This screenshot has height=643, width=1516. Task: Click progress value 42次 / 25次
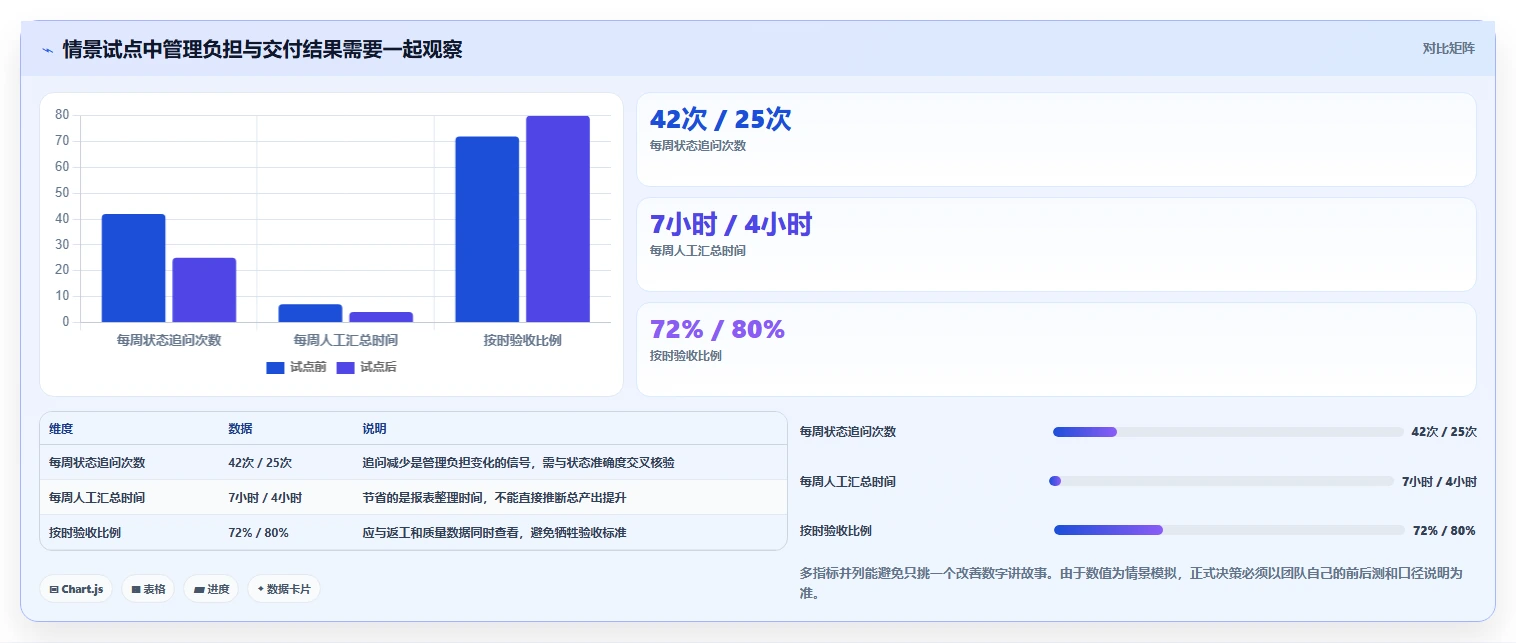1444,432
